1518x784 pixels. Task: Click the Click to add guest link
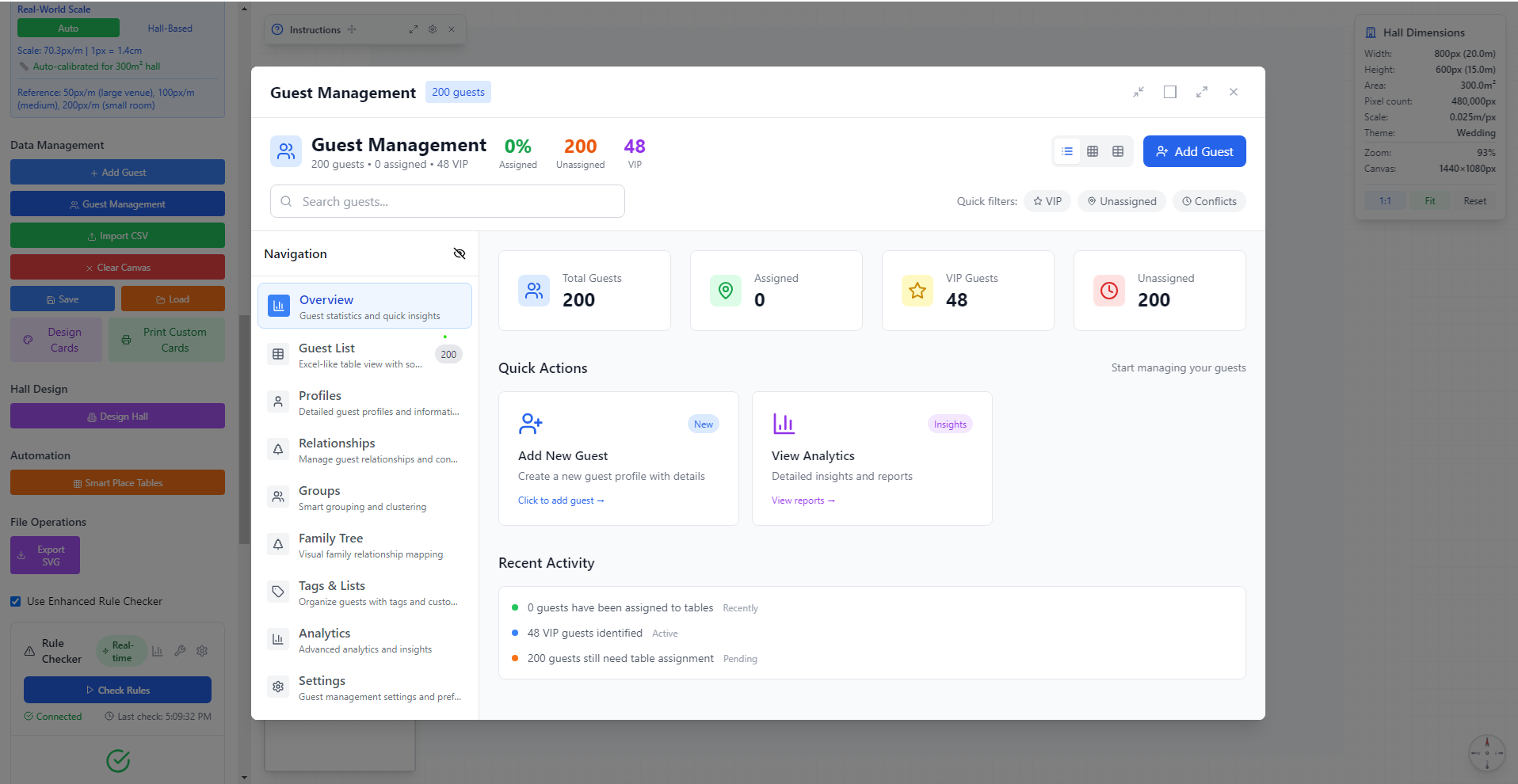click(561, 500)
